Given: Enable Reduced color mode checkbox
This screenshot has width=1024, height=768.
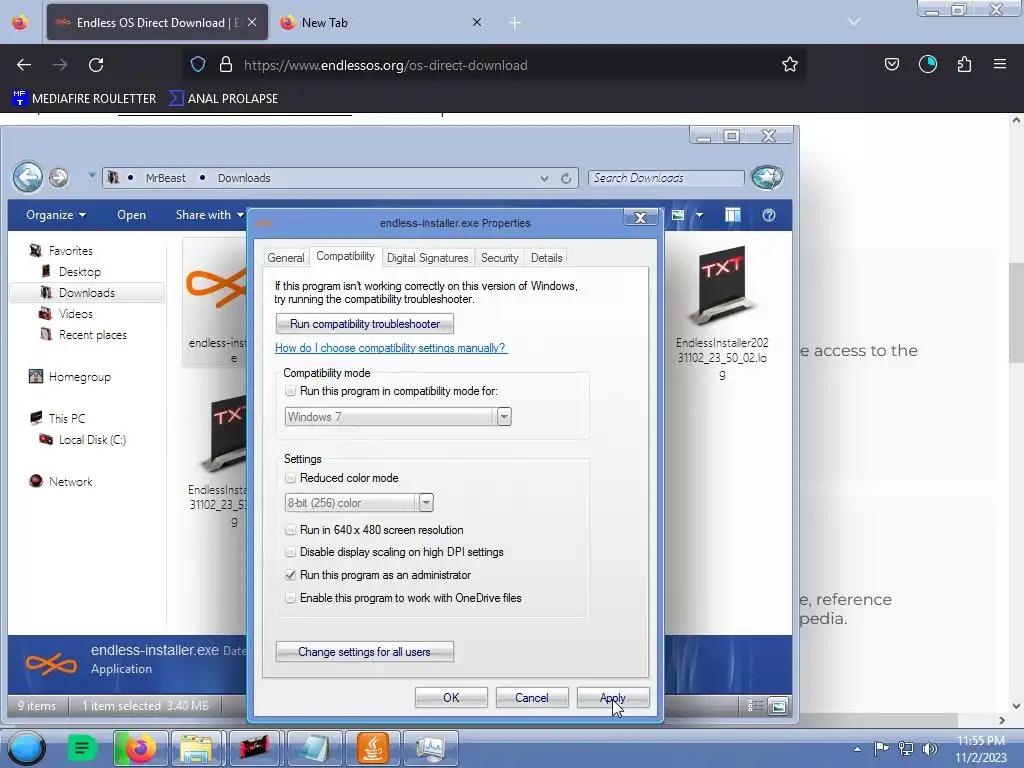Looking at the screenshot, I should 291,478.
